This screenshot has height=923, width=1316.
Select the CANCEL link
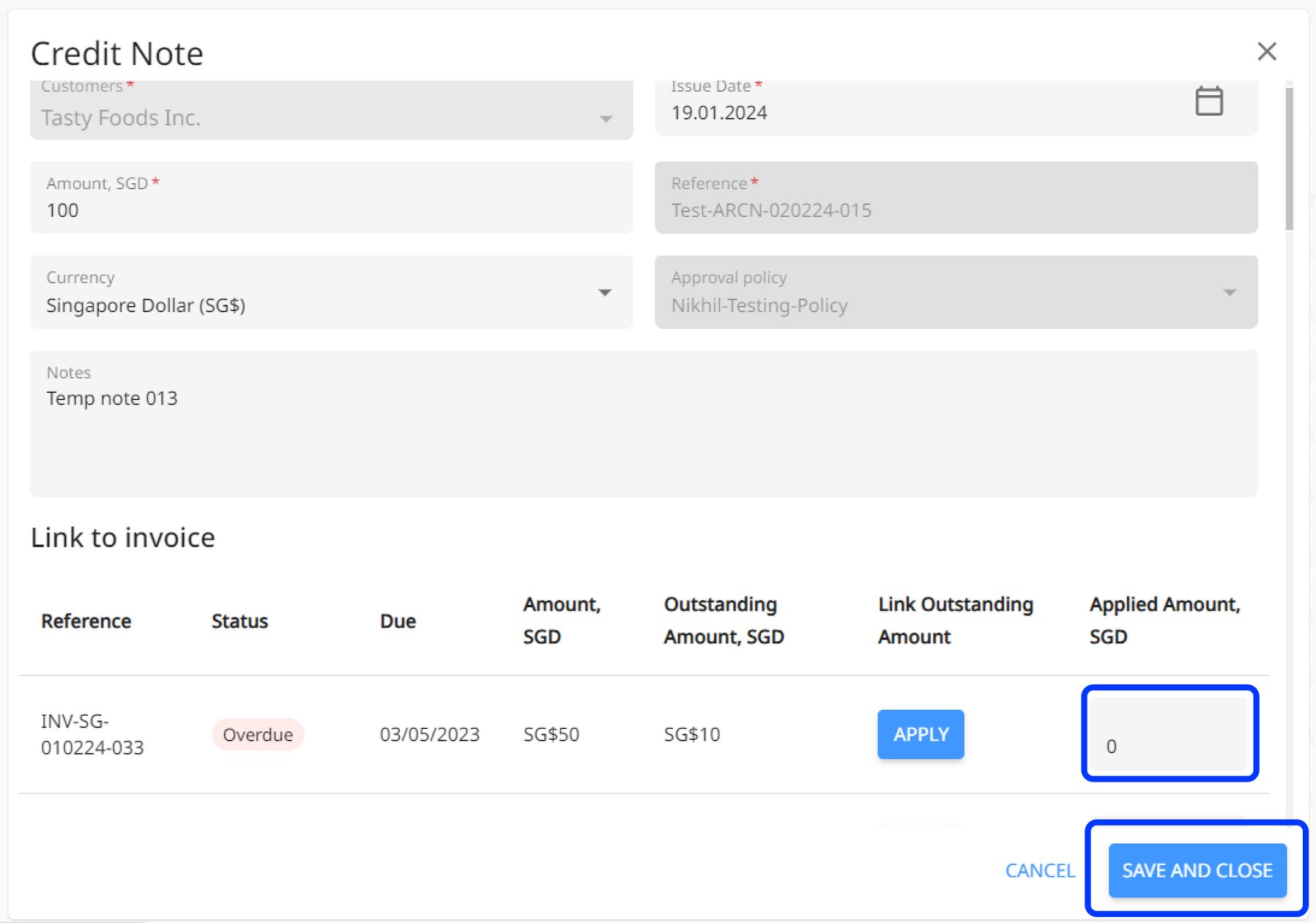pyautogui.click(x=1040, y=871)
